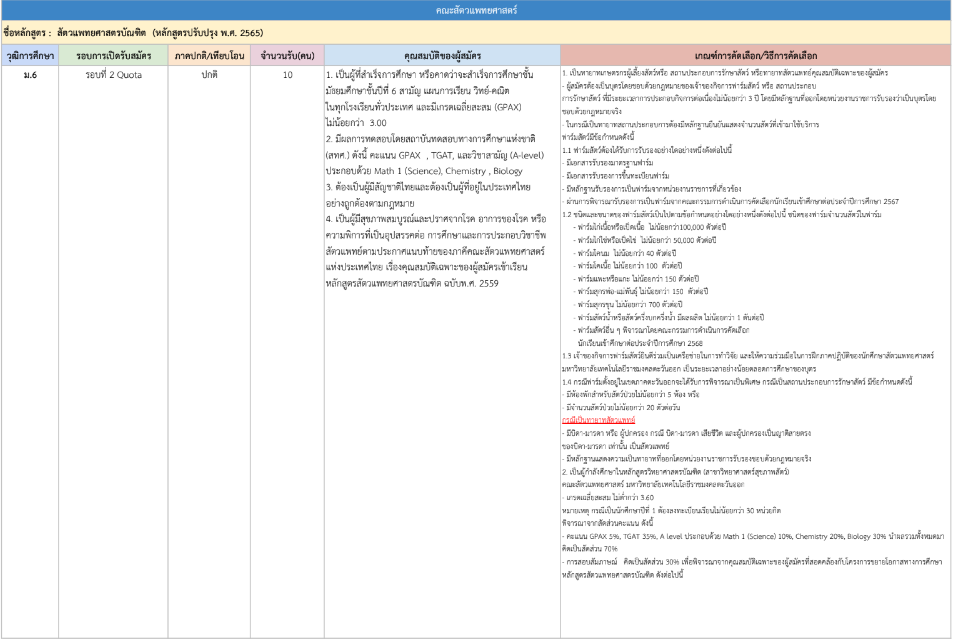Click the คณะสัตวแพทยศาสตร์ title banner
954x639 pixels.
tap(476, 10)
